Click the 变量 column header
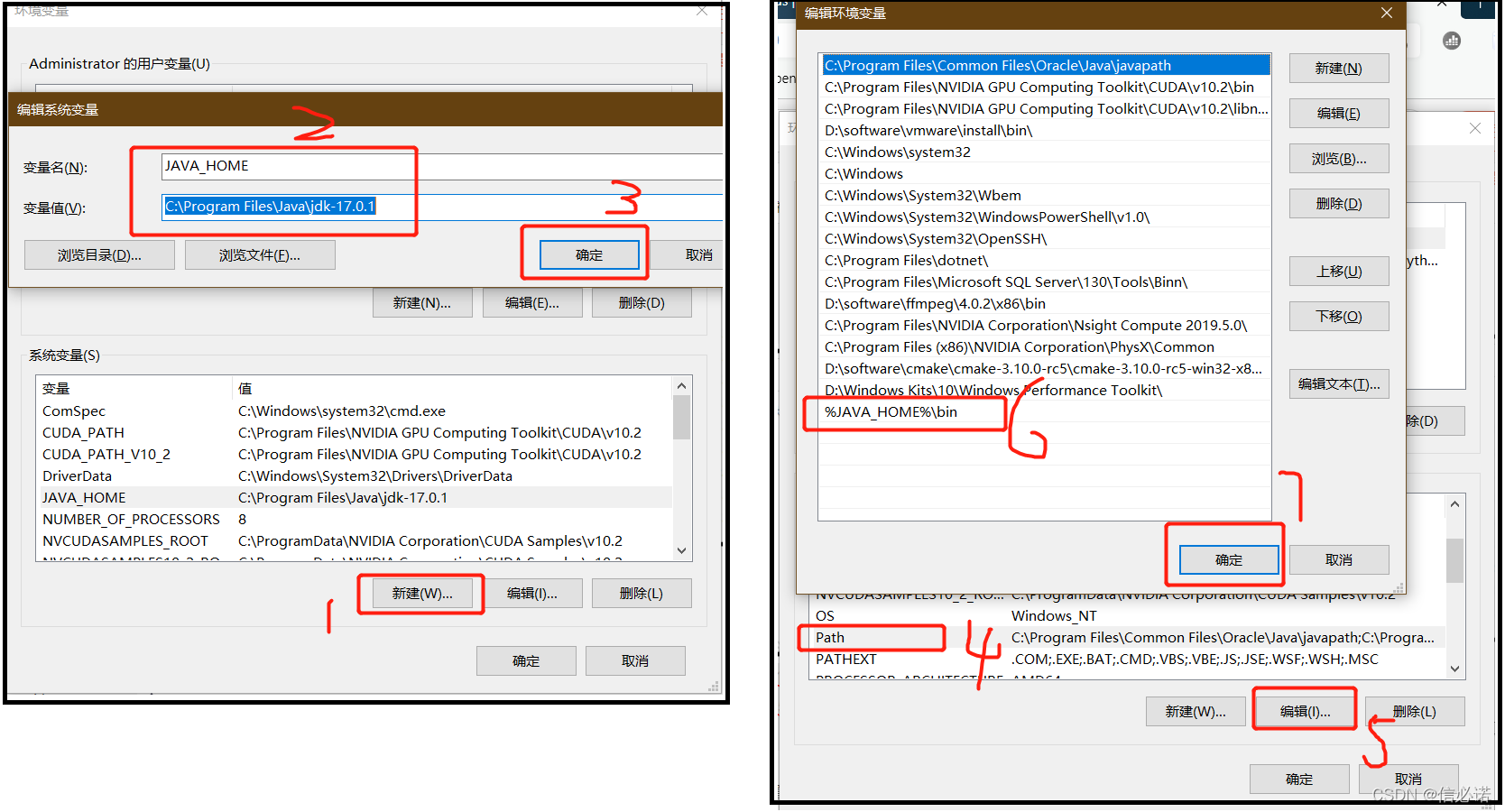Viewport: 1505px width, 812px height. click(134, 389)
